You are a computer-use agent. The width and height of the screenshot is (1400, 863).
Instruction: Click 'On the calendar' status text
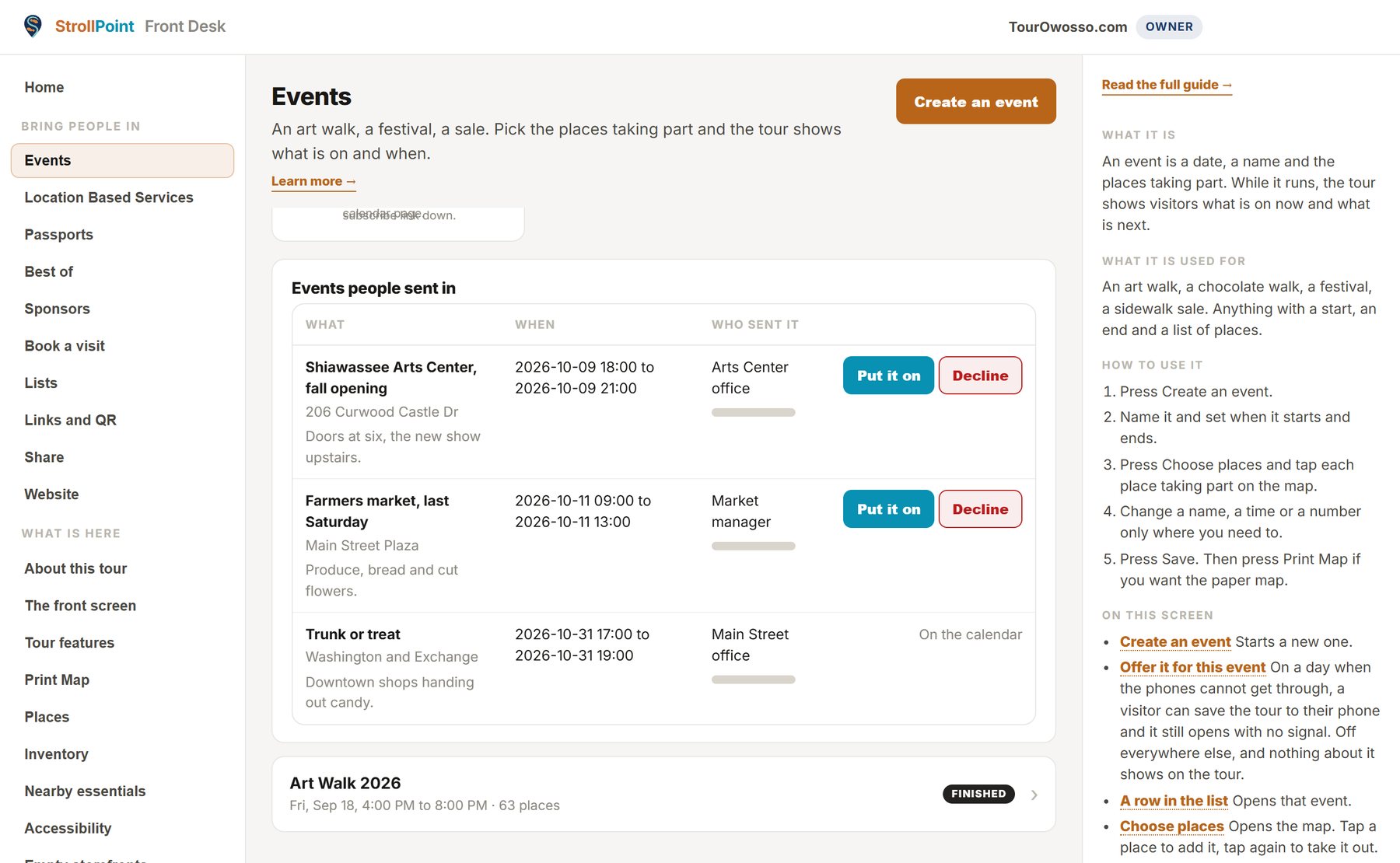click(970, 634)
